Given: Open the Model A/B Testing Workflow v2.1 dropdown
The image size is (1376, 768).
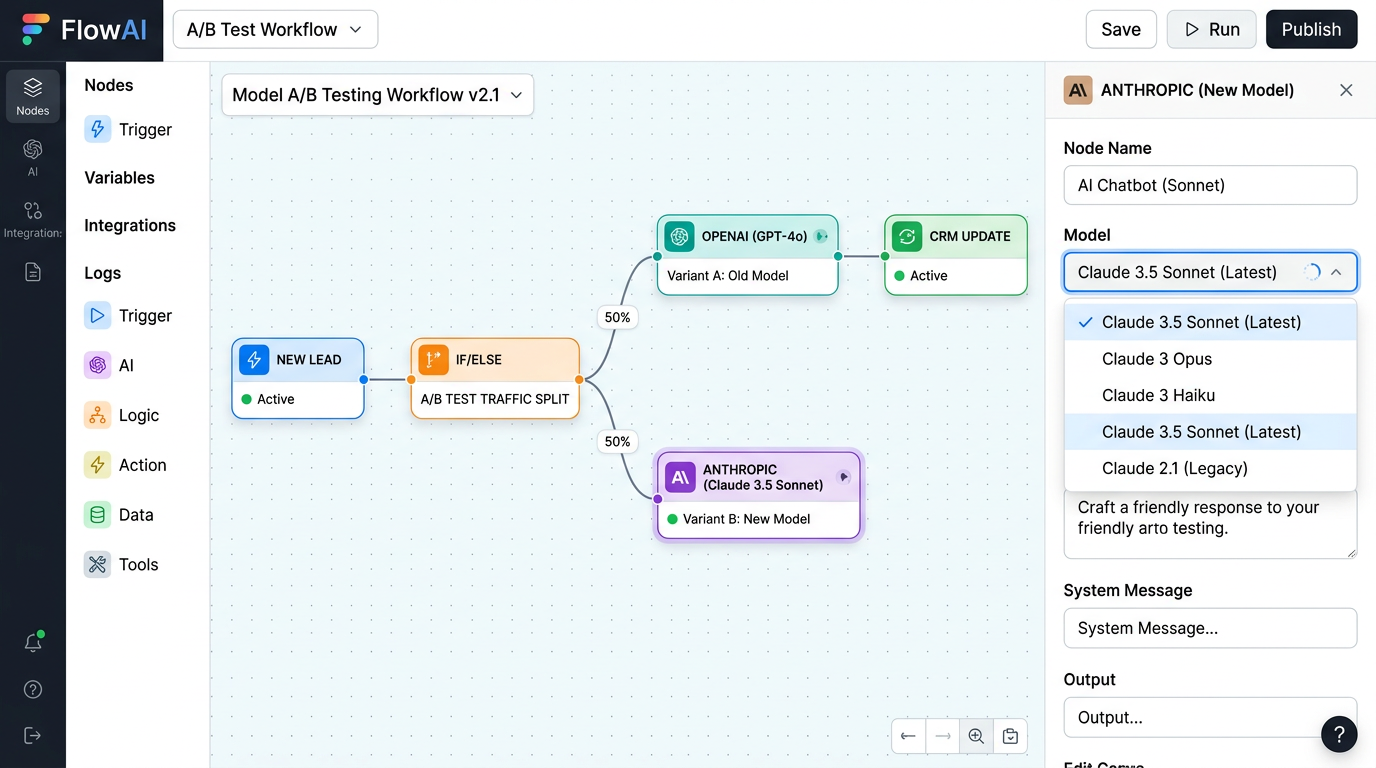Looking at the screenshot, I should 377,95.
